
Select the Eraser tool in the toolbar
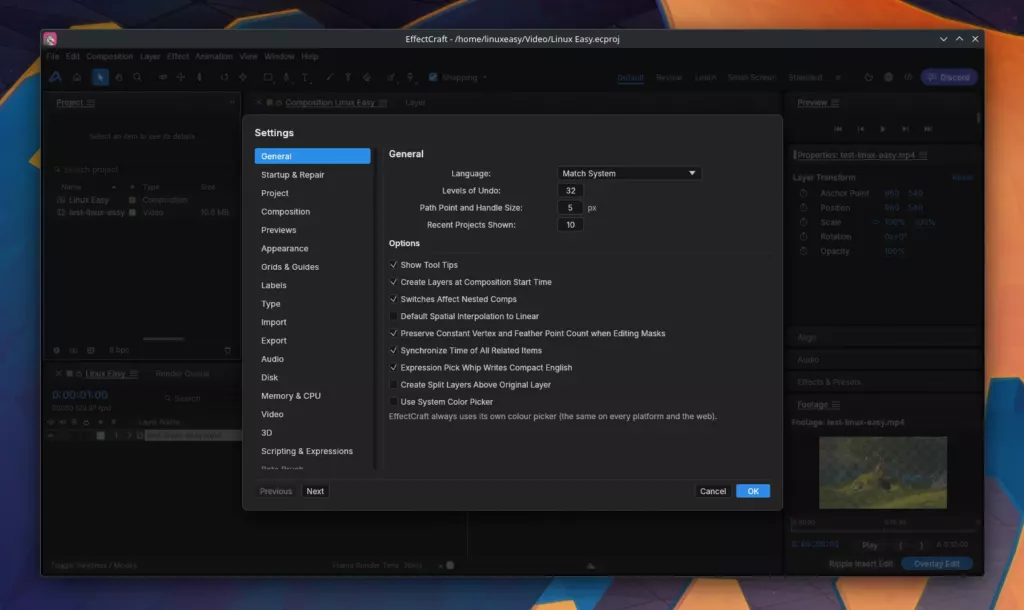coord(367,77)
